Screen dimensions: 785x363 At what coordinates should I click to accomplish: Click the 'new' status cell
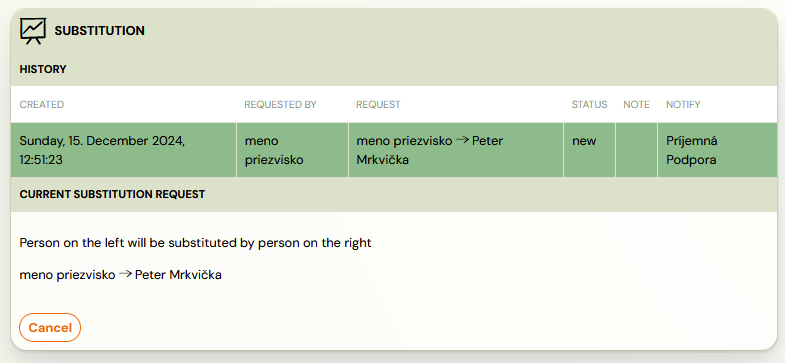[x=590, y=150]
